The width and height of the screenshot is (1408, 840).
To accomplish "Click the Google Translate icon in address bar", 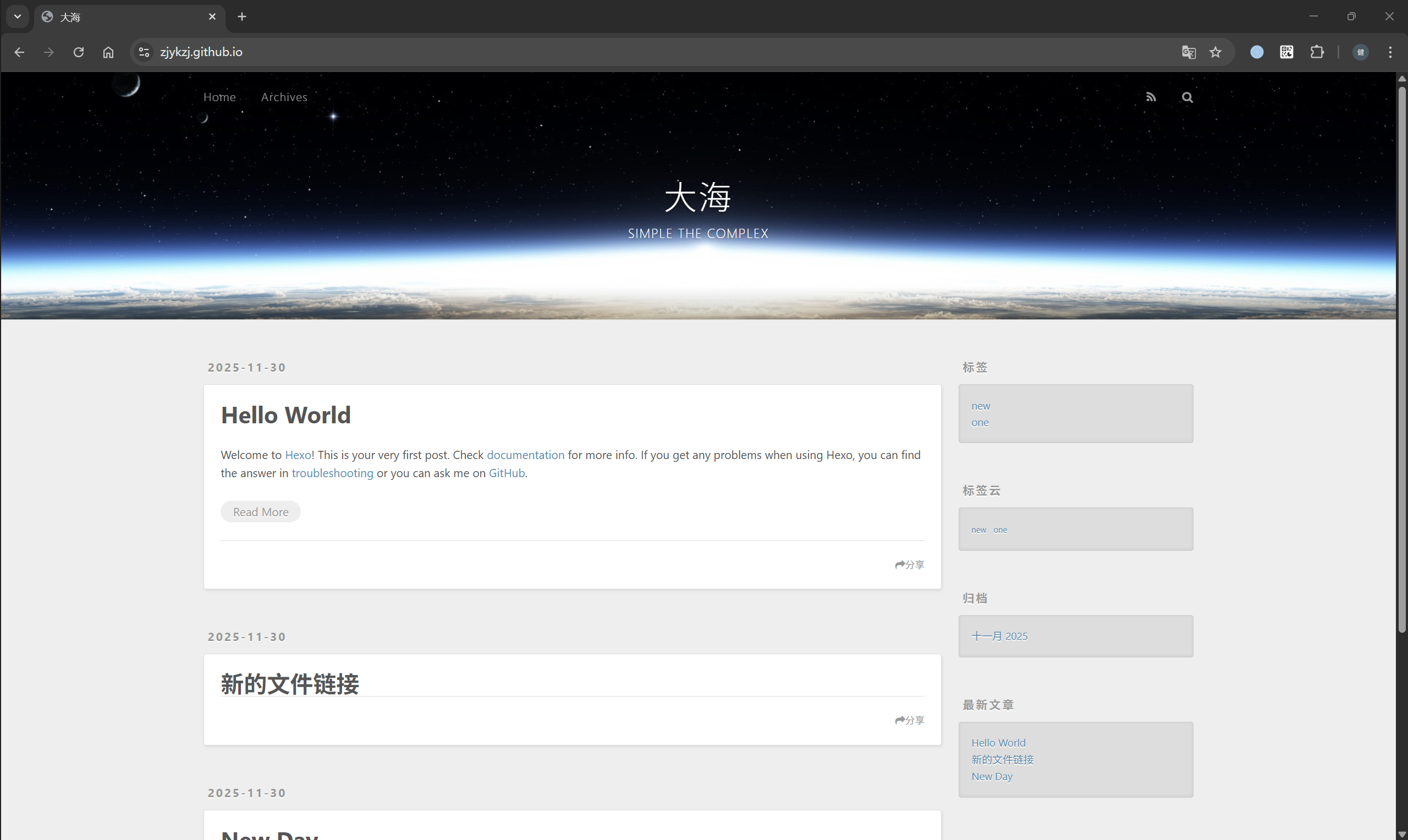I will pyautogui.click(x=1189, y=52).
